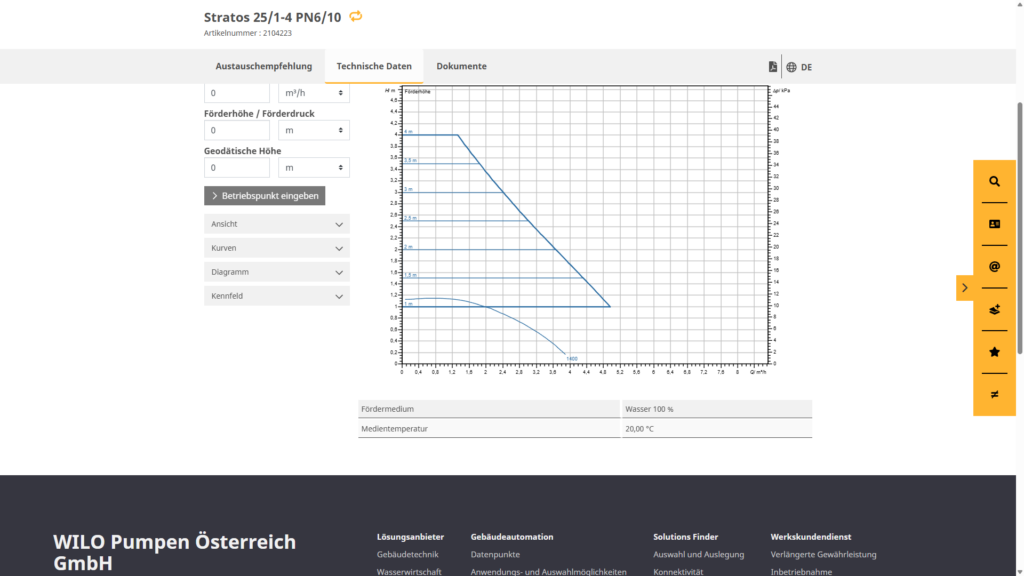Open the m³/h flow unit dropdown
The width and height of the screenshot is (1024, 576).
314,93
